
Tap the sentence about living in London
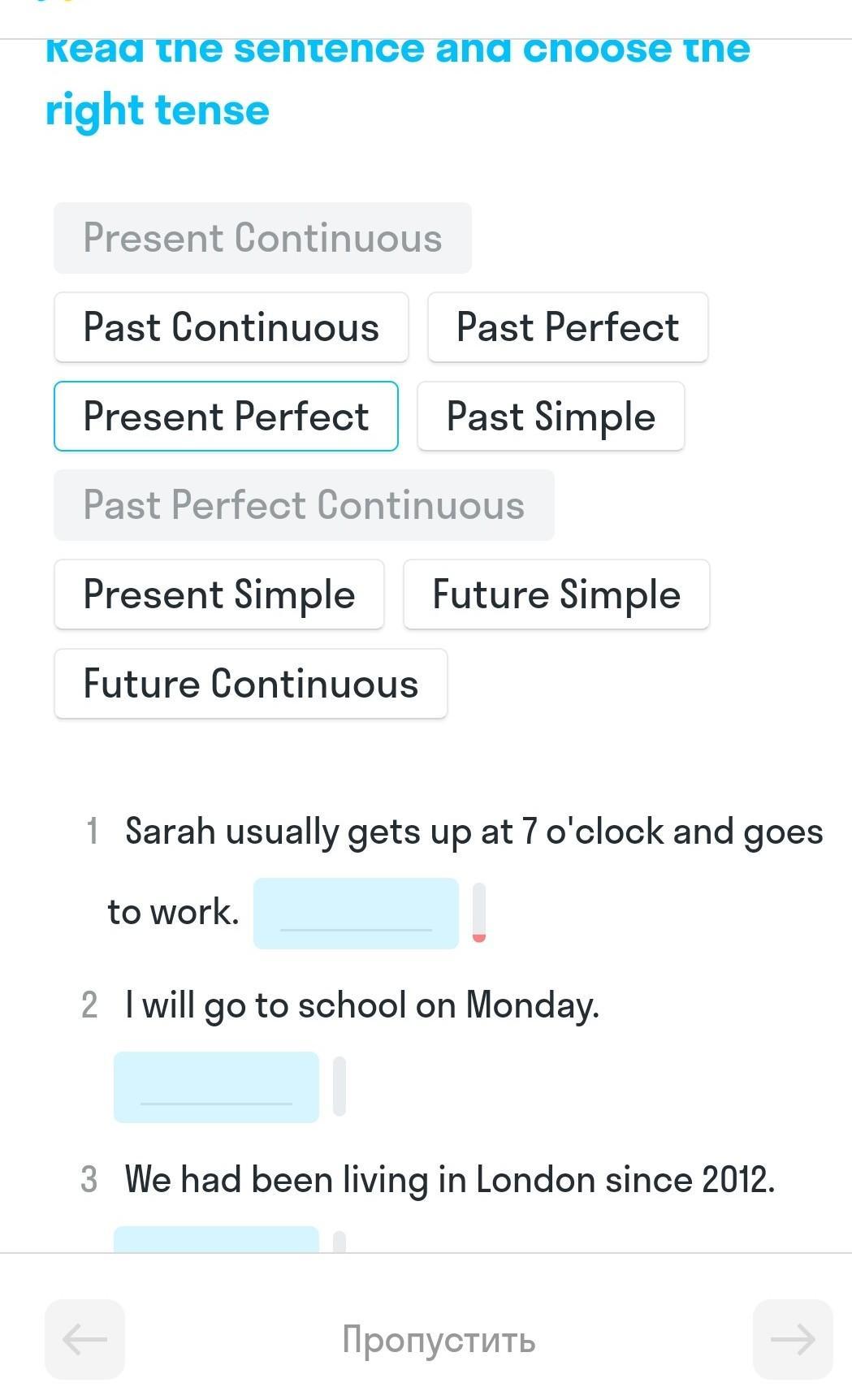tap(450, 1179)
